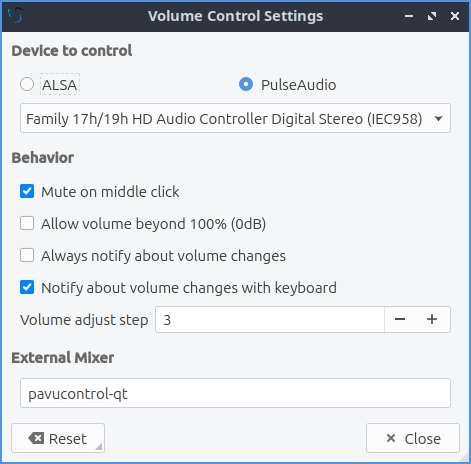This screenshot has height=464, width=471.
Task: Uncheck Mute on middle click
Action: click(27, 191)
